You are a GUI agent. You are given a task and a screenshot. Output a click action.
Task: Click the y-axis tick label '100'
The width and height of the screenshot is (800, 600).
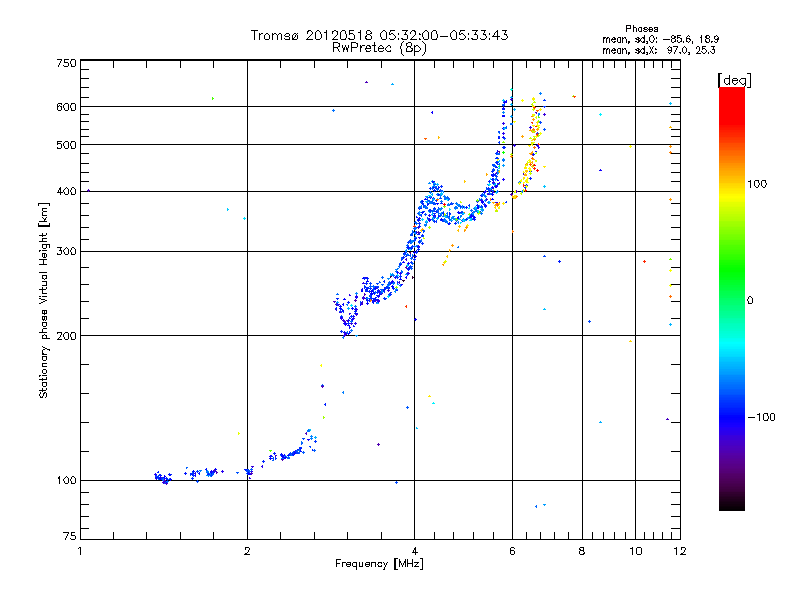tap(66, 480)
